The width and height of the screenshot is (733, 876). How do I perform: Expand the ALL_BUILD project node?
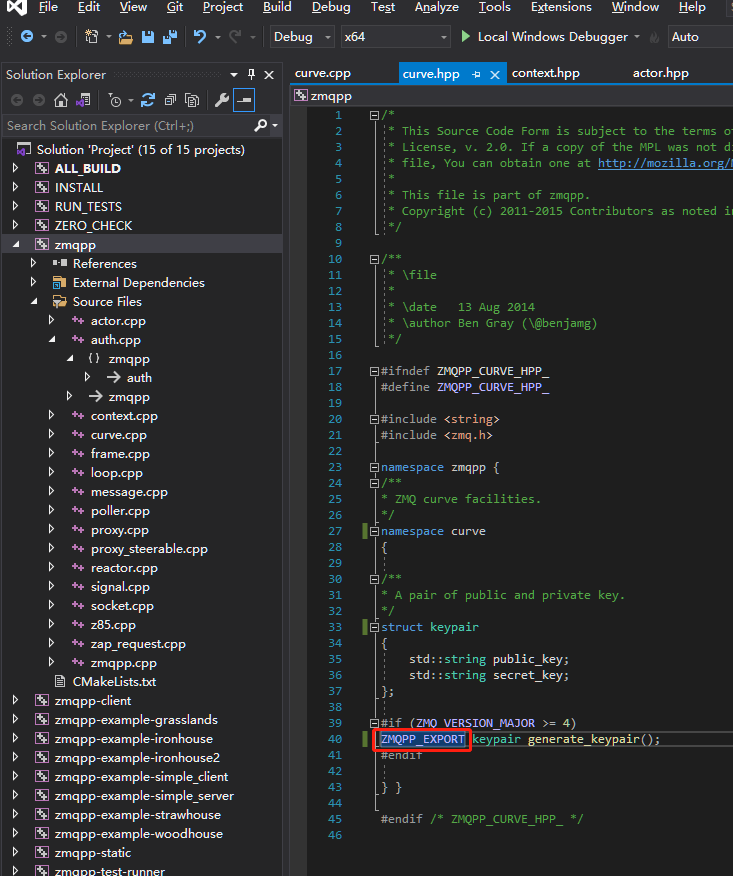click(x=16, y=168)
